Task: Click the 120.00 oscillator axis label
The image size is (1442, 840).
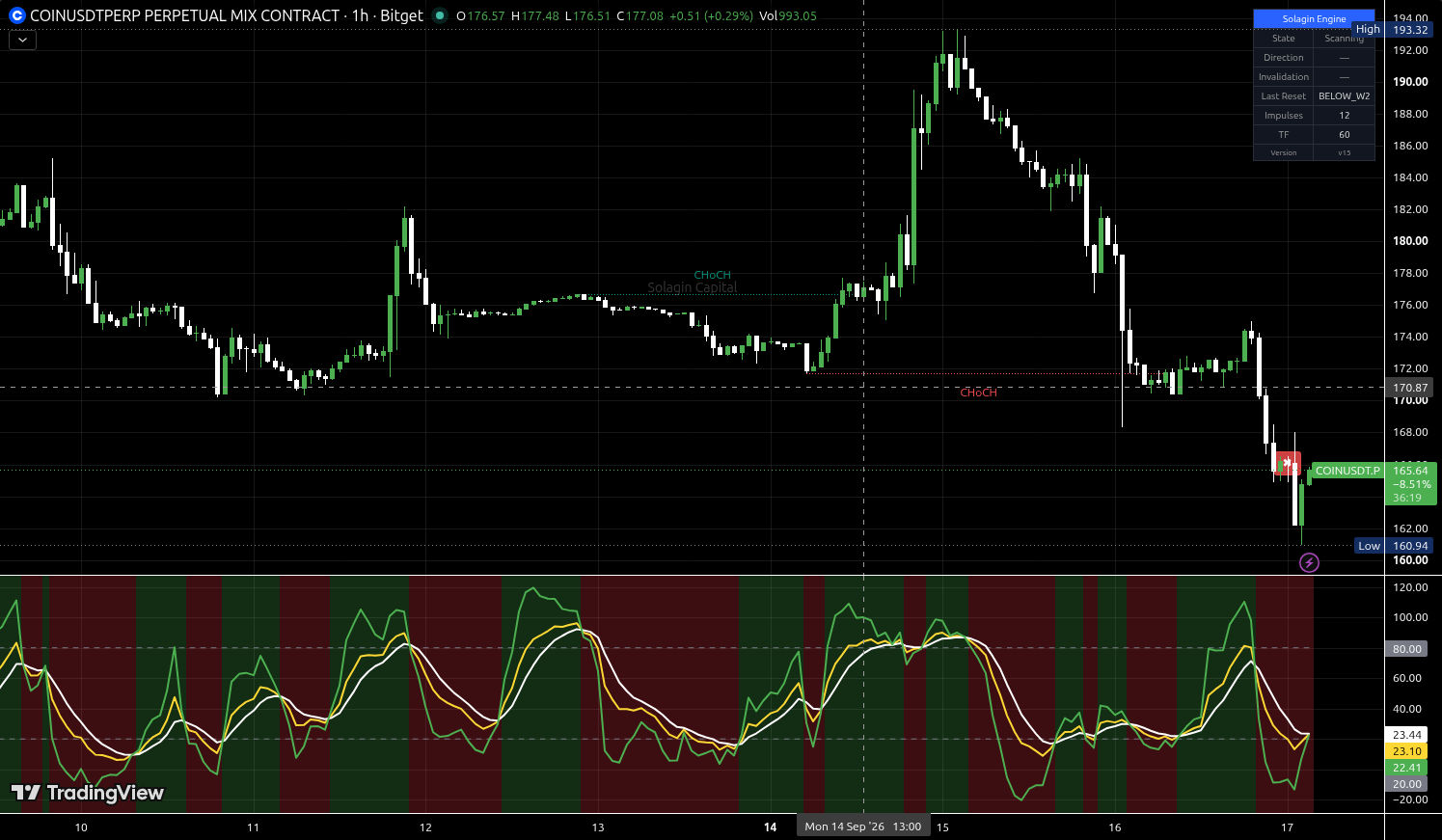Action: pos(1410,587)
